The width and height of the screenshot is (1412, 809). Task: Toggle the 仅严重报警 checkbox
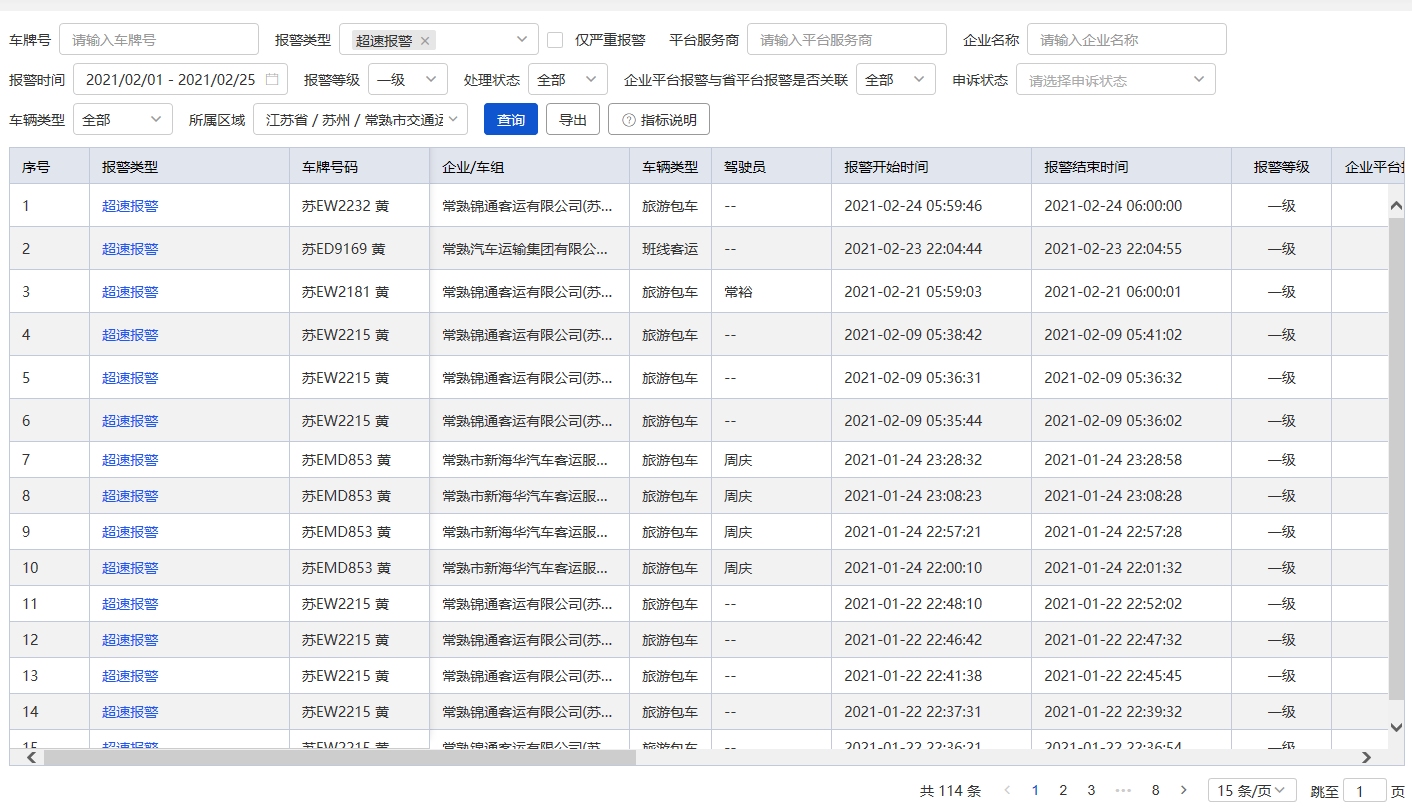[x=555, y=40]
